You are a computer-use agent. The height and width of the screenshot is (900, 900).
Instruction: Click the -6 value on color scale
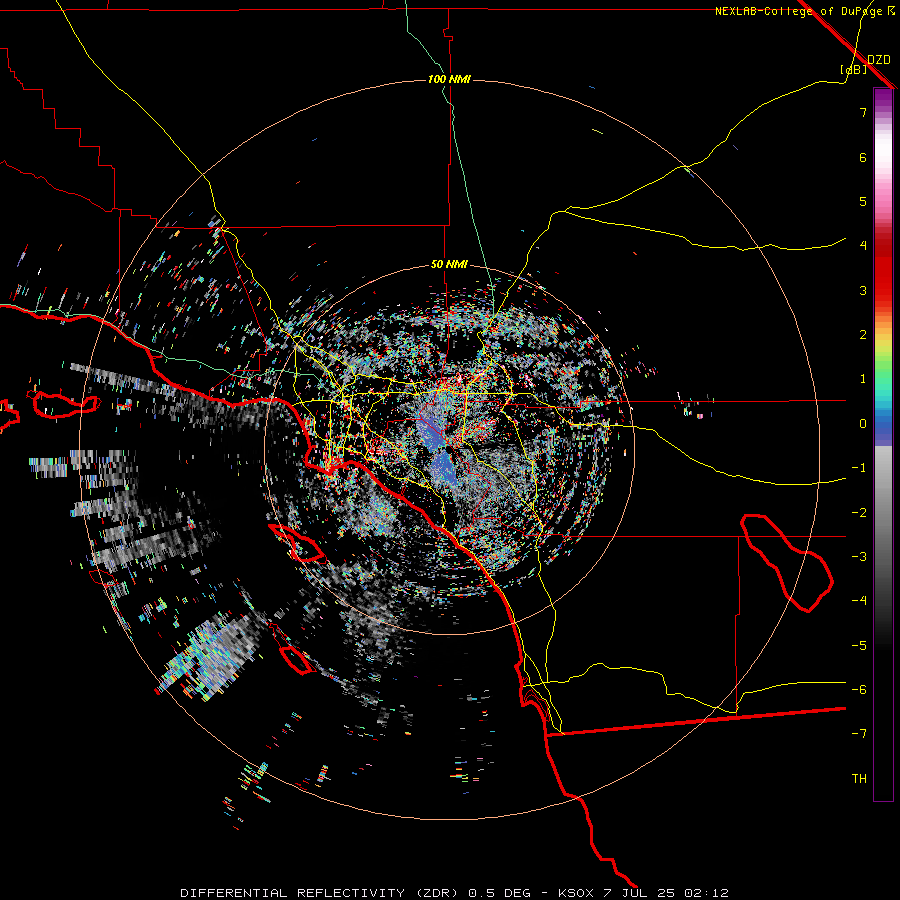(859, 690)
